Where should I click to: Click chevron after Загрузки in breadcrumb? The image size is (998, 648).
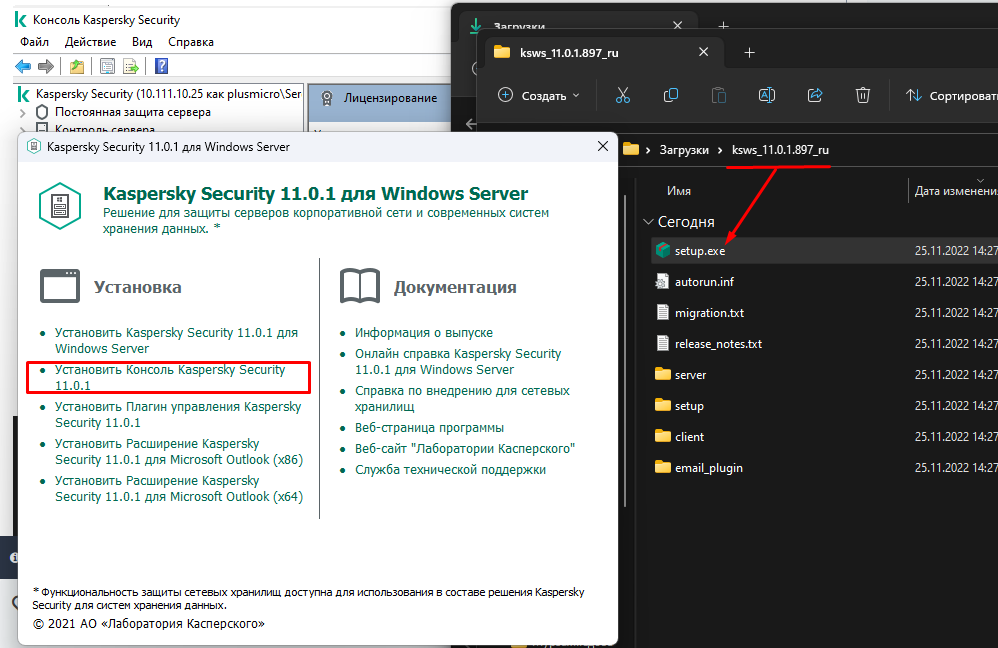click(x=720, y=150)
